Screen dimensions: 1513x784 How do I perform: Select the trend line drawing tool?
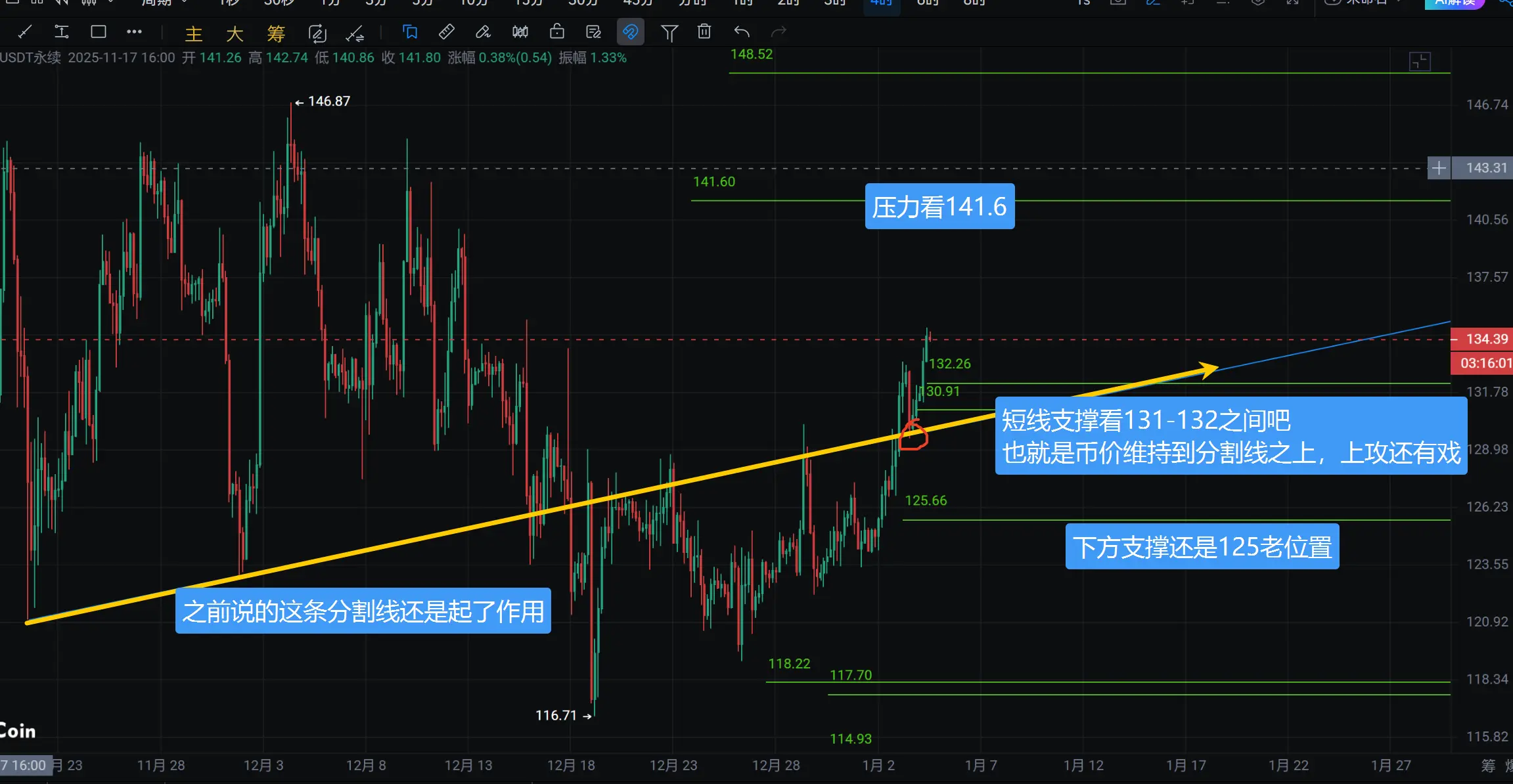click(25, 32)
